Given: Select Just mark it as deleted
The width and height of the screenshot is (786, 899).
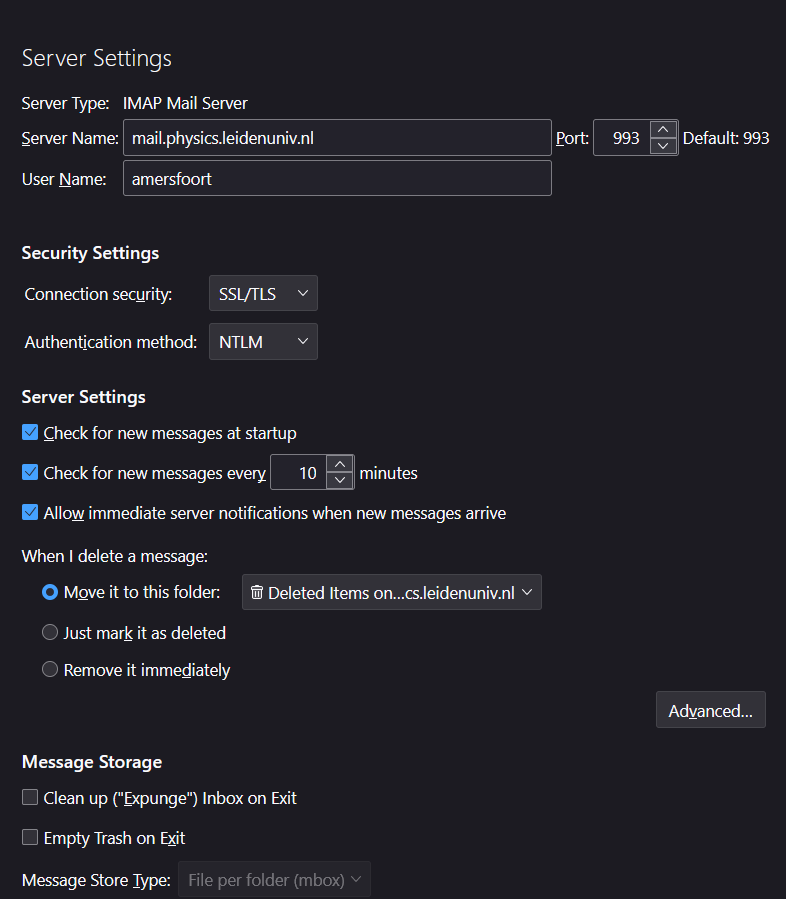Looking at the screenshot, I should tap(50, 632).
